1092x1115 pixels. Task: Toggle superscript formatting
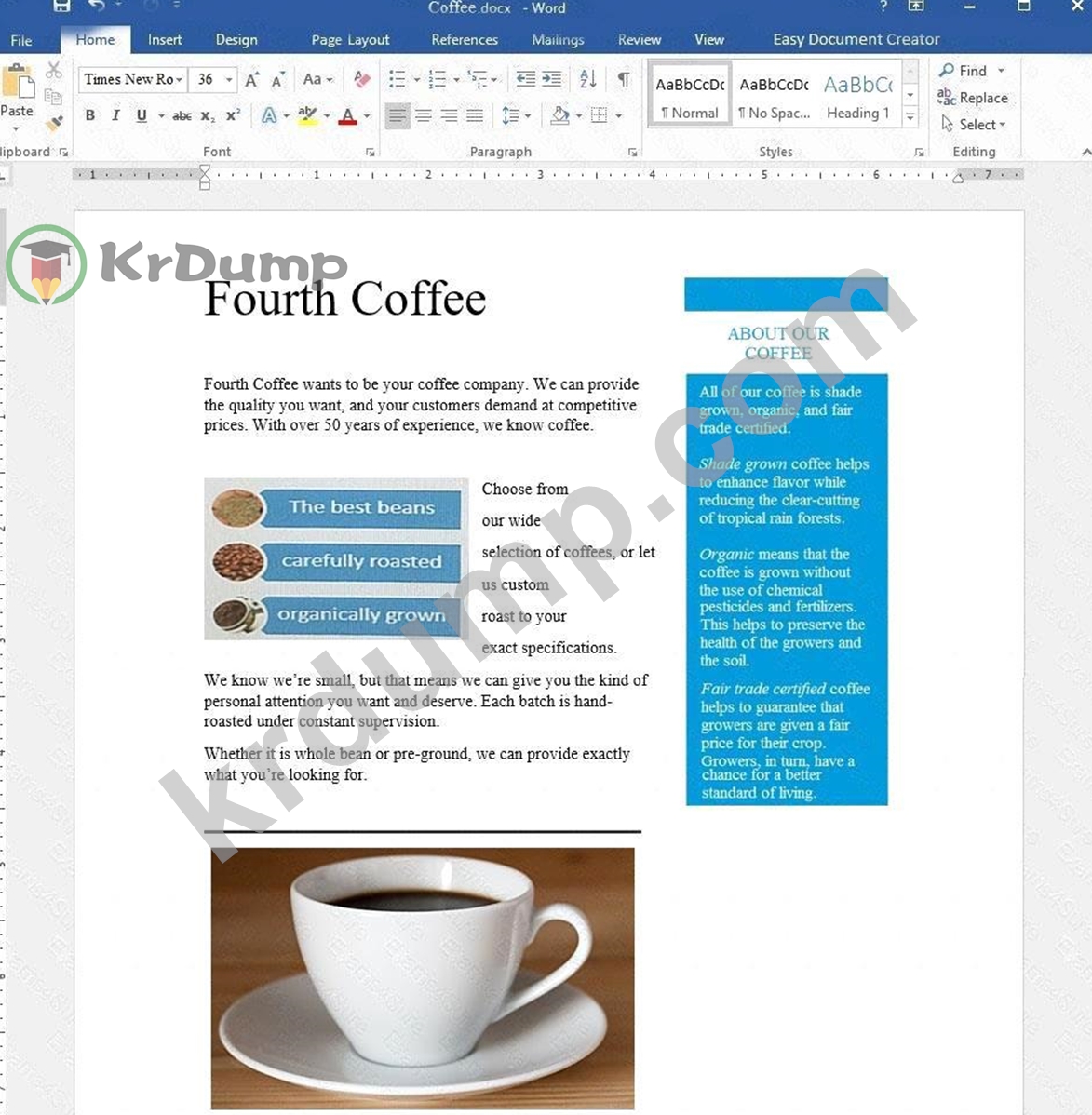[233, 116]
